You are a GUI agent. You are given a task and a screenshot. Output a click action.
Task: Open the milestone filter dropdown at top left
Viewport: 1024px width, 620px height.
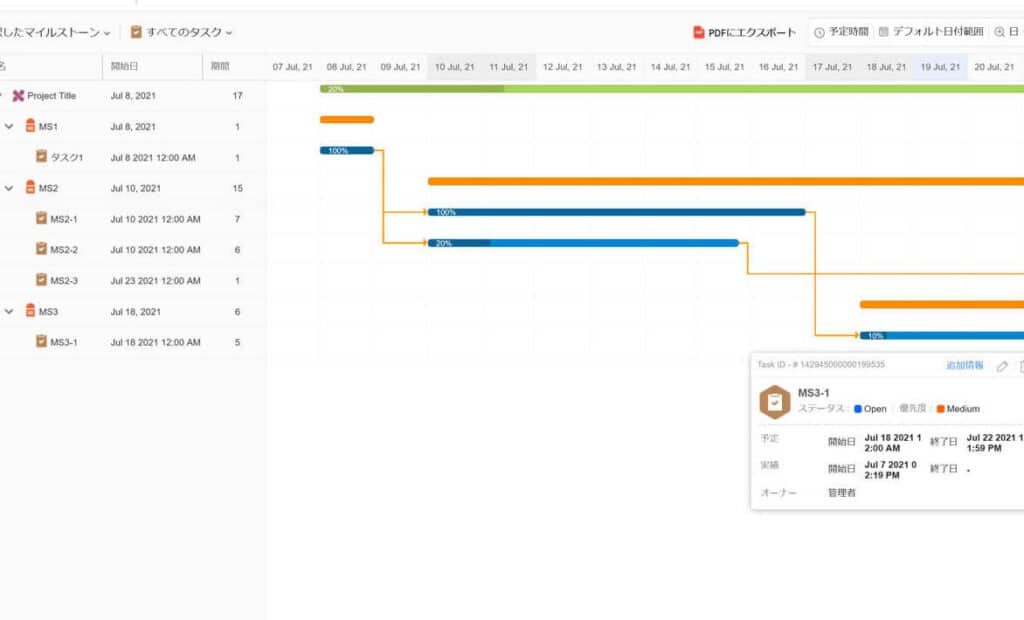click(55, 33)
